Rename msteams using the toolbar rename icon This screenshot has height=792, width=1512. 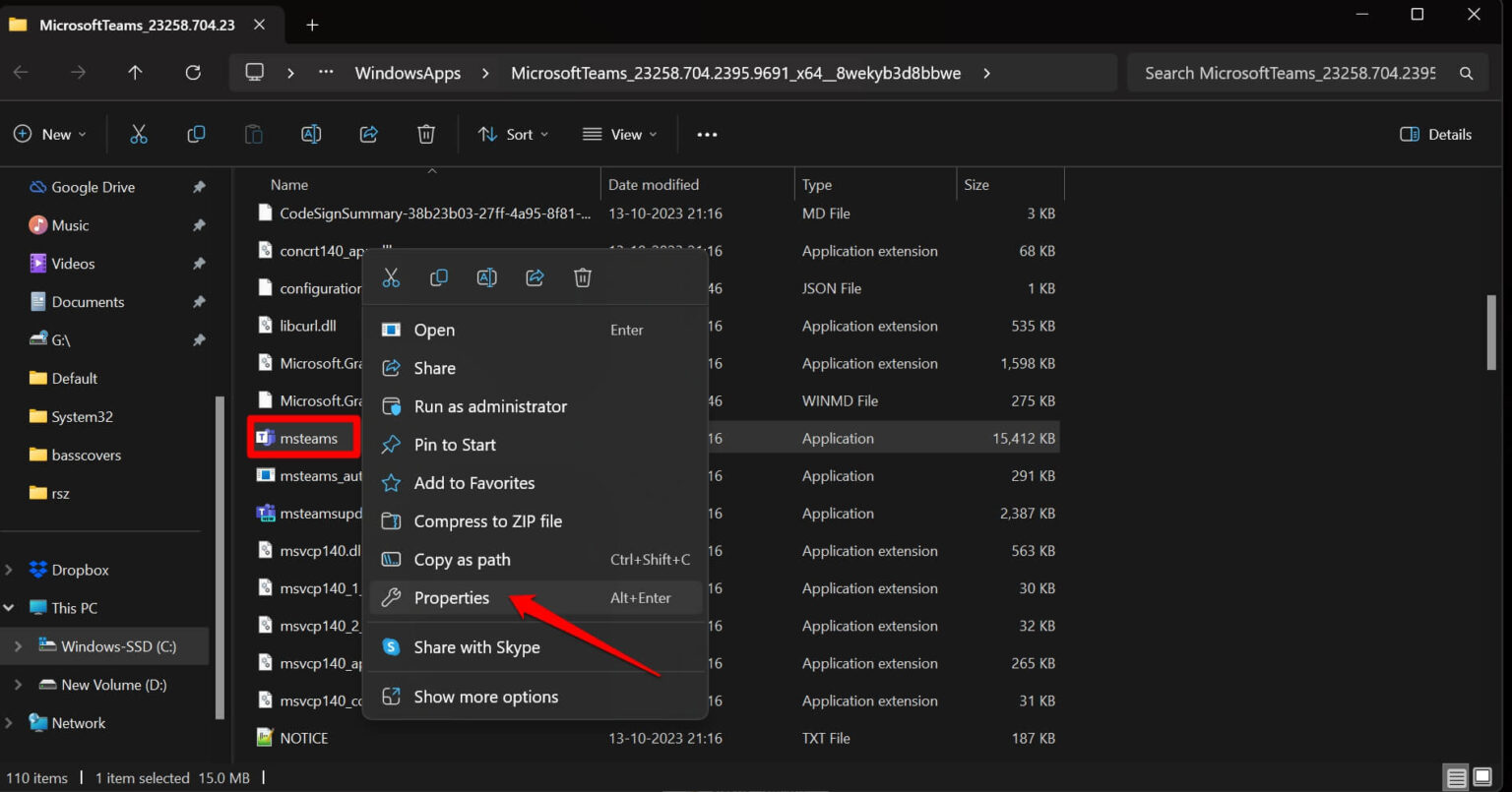pyautogui.click(x=311, y=134)
